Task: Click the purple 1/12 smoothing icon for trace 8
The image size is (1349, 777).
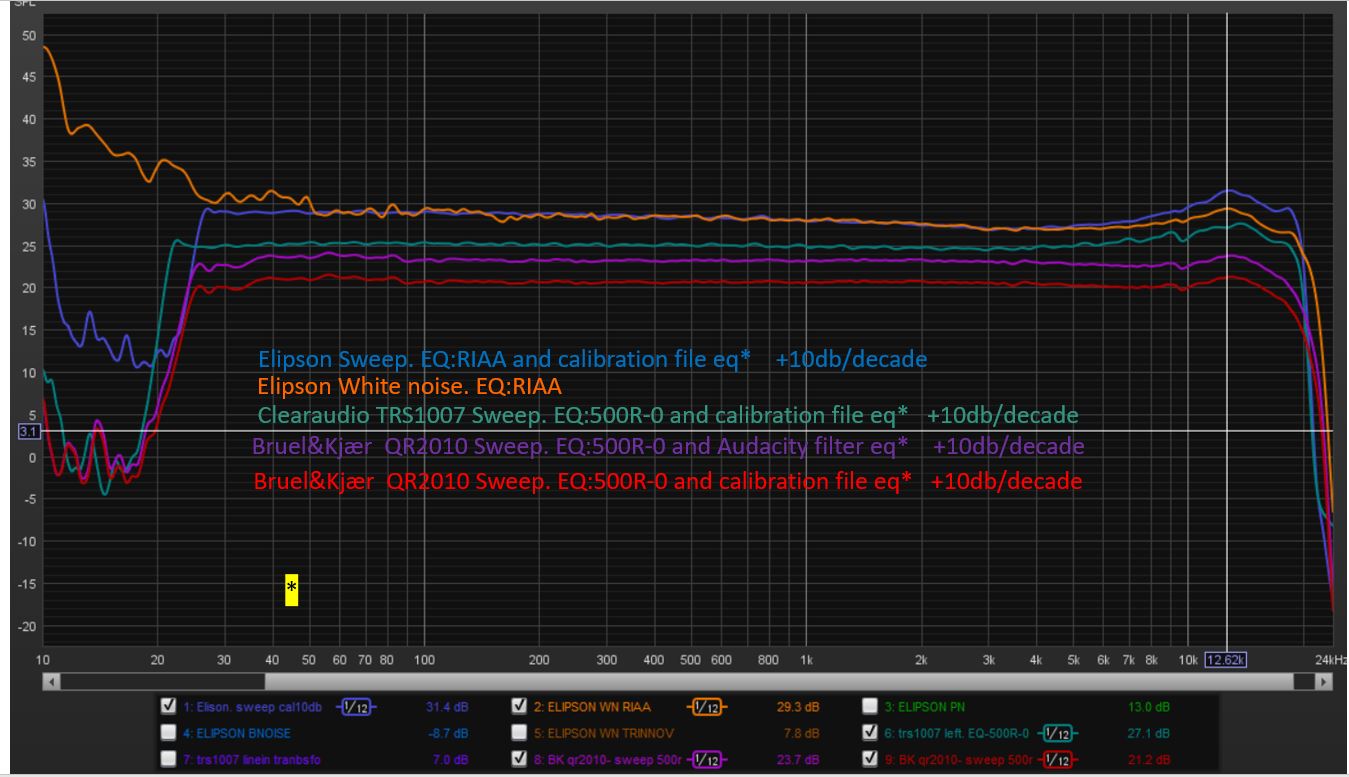Action: point(707,759)
